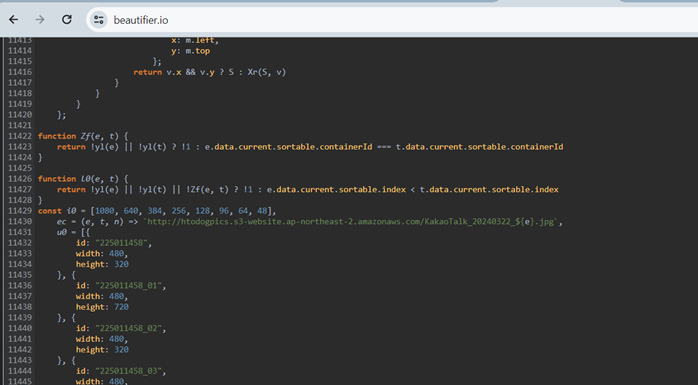Click the browser forward arrow

40,20
